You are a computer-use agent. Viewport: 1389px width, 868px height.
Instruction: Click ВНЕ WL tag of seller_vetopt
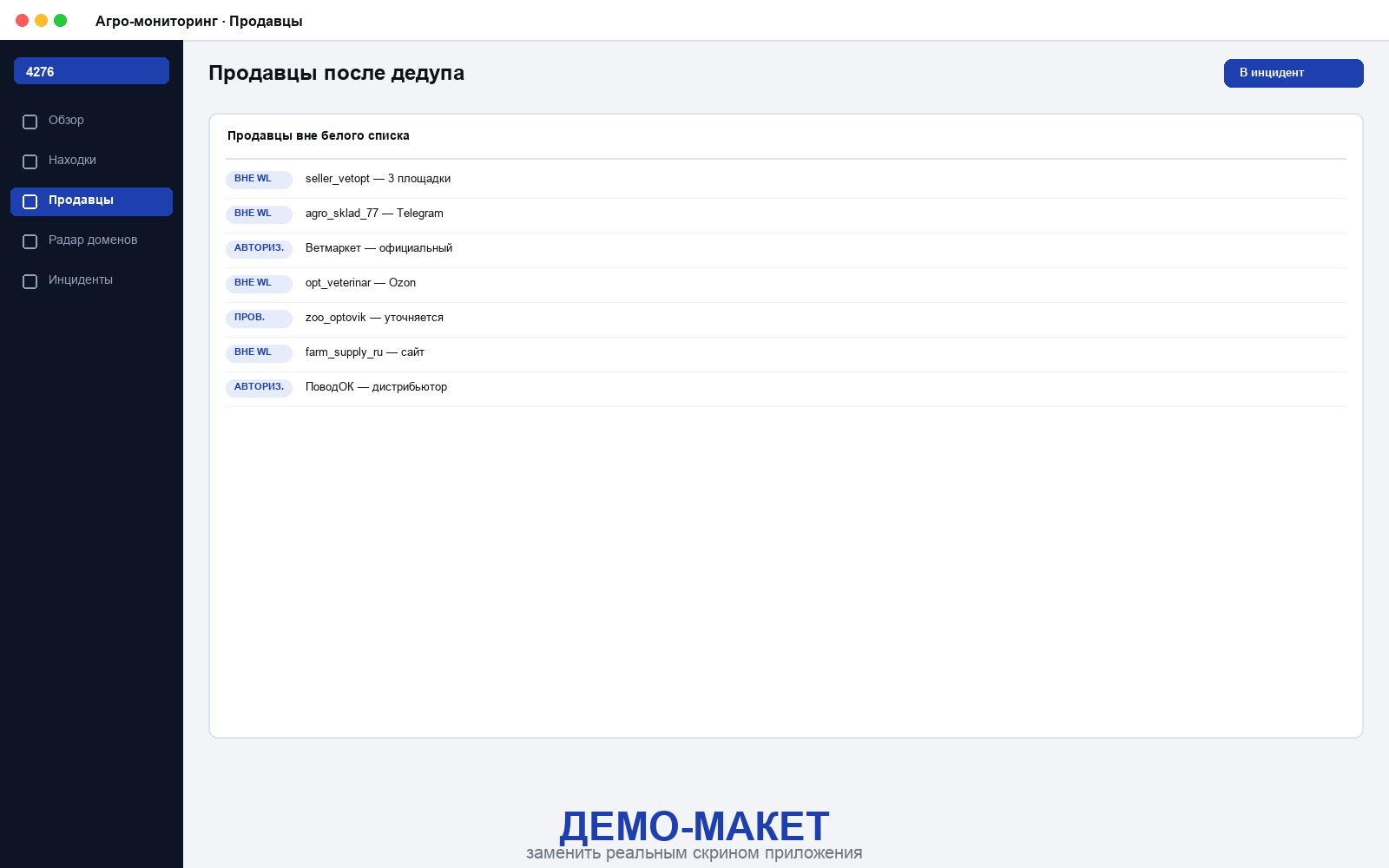coord(259,180)
